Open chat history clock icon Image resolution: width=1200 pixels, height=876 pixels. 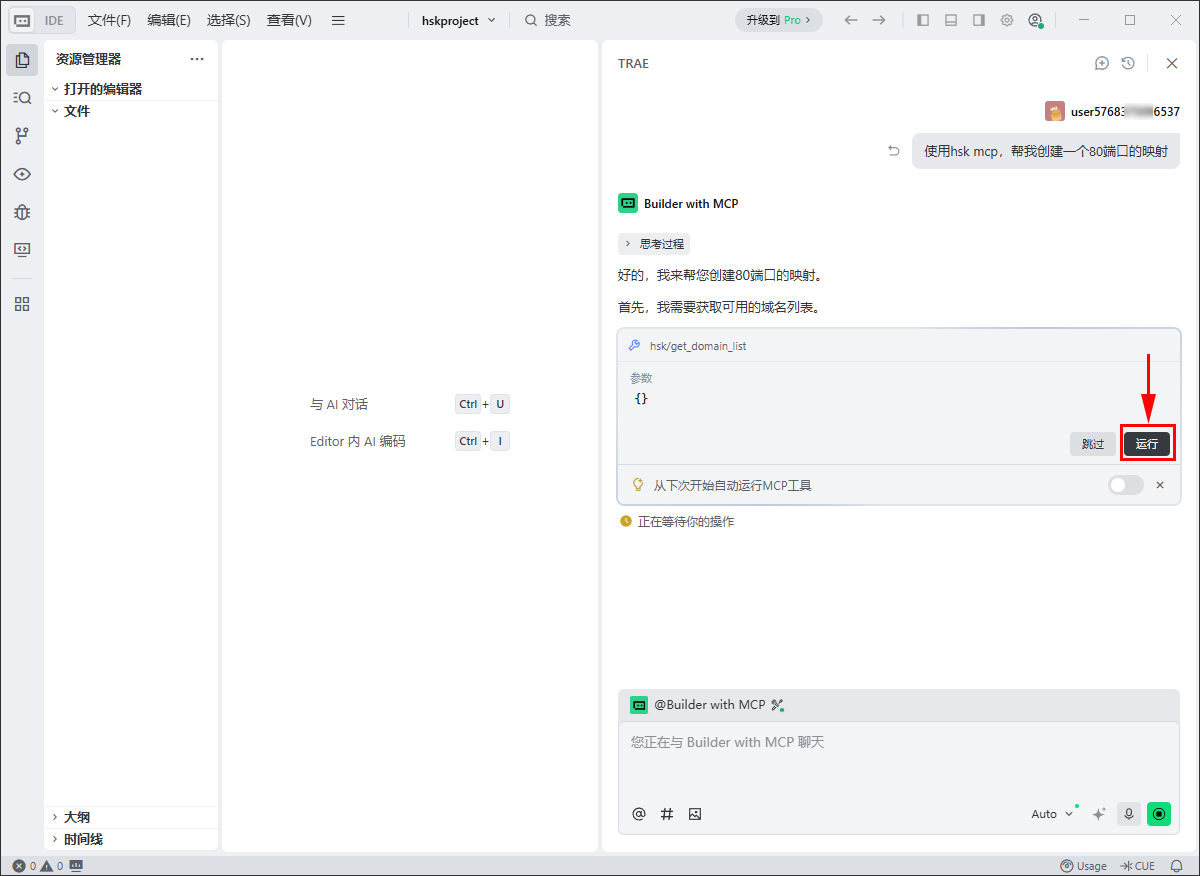[1128, 63]
